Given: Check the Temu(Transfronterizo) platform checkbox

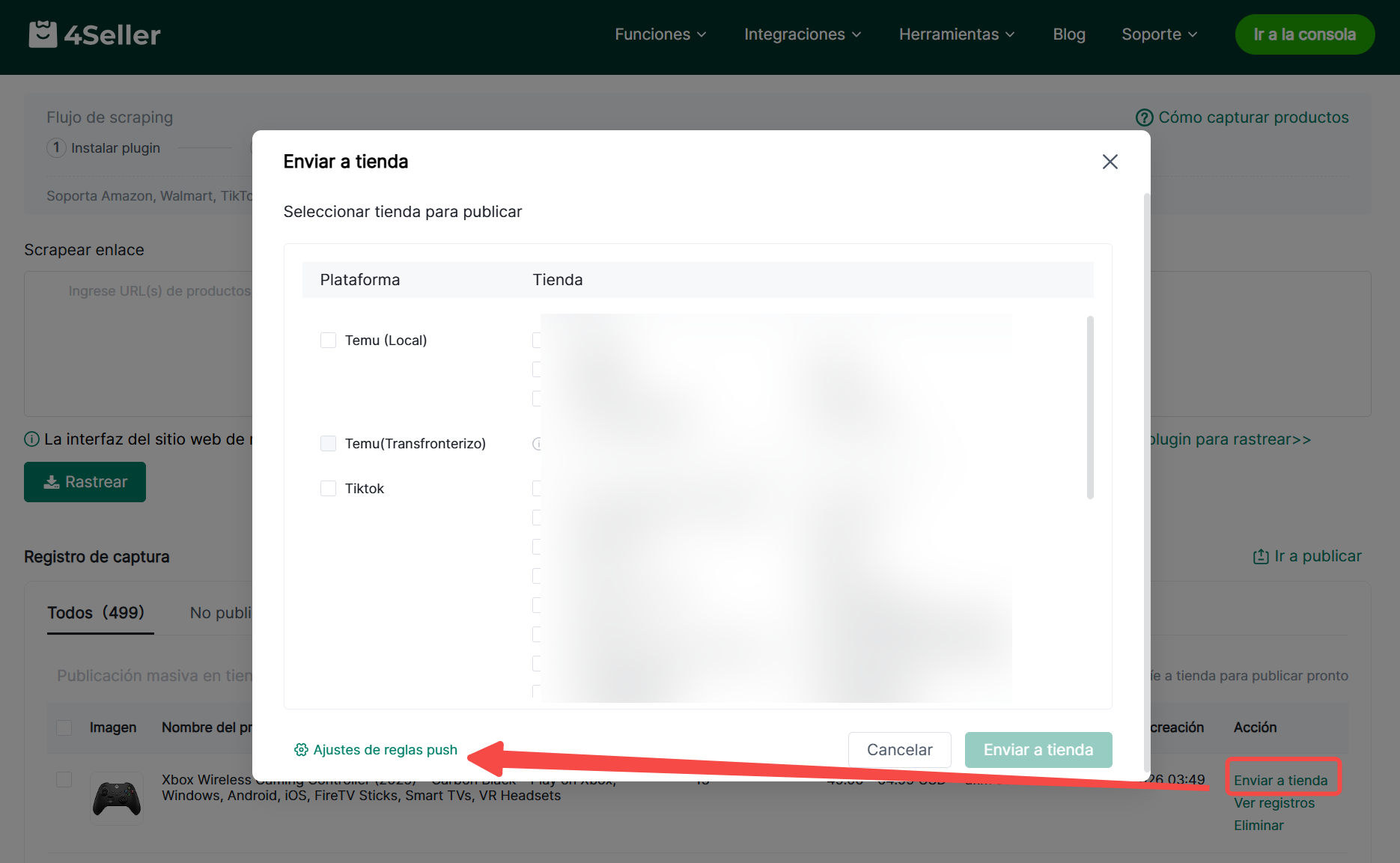Looking at the screenshot, I should 328,444.
